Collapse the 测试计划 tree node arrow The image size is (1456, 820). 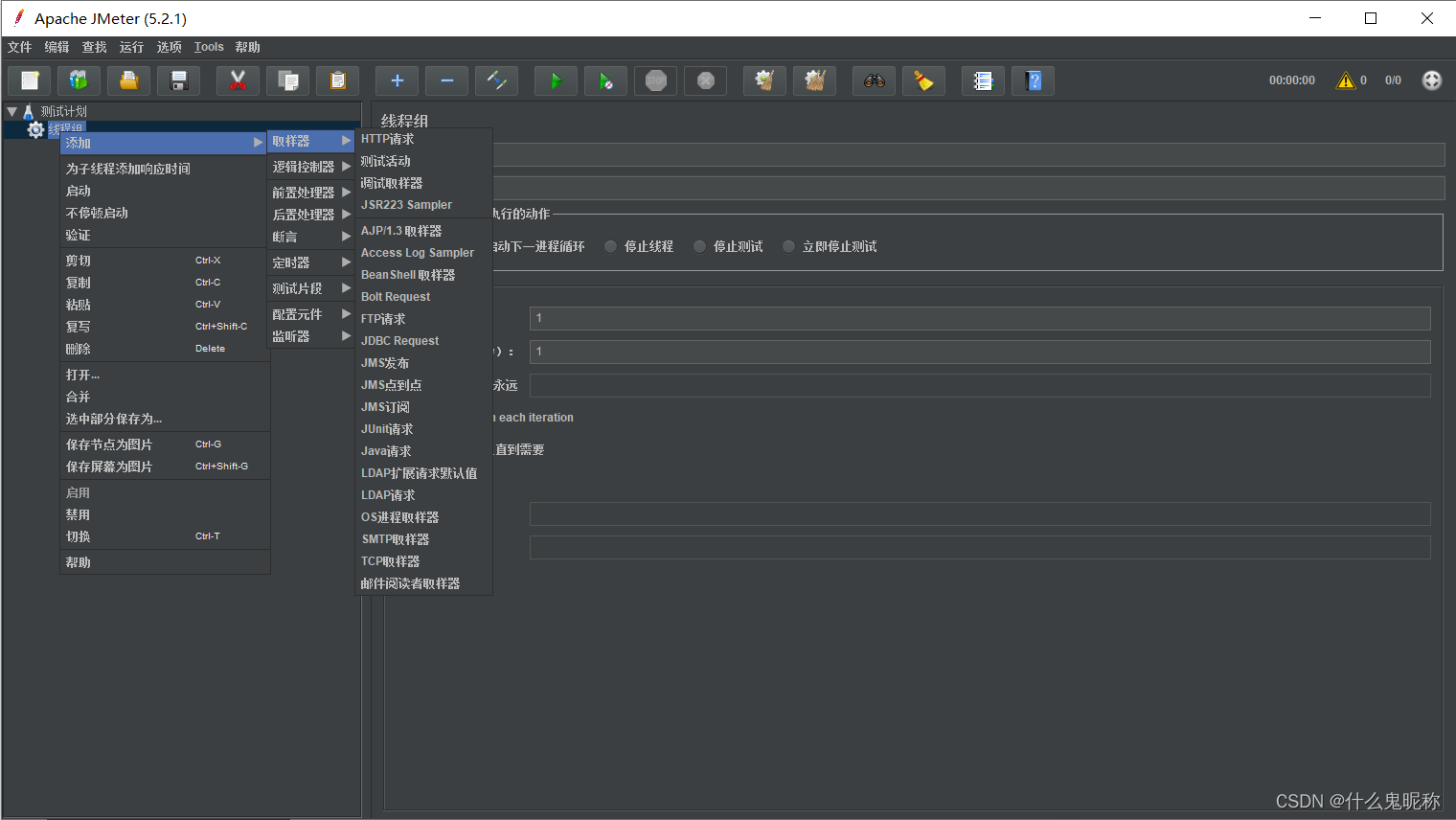click(x=11, y=111)
